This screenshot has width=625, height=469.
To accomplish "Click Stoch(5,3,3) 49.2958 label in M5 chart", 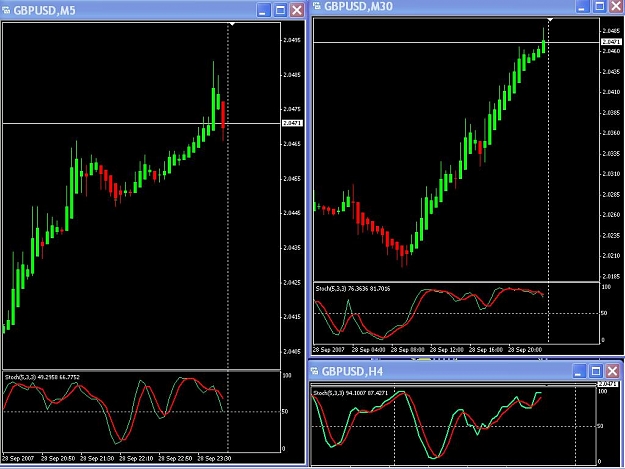I will [42, 377].
